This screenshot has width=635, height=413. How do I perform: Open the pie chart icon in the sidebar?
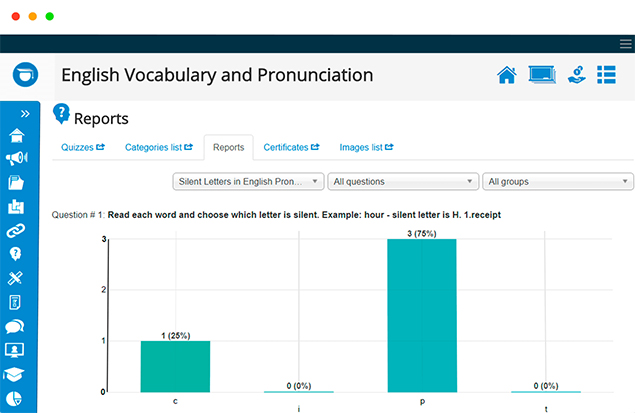[x=15, y=399]
